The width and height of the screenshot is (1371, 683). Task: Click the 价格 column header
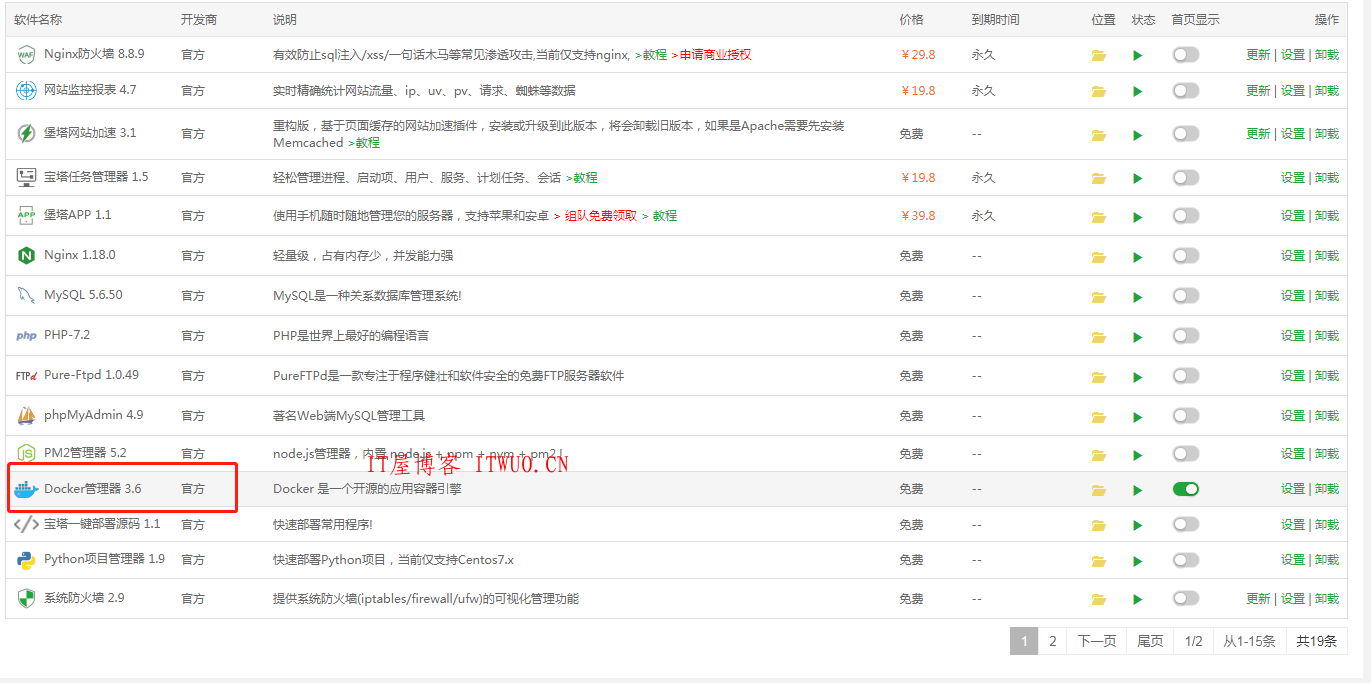[x=911, y=20]
